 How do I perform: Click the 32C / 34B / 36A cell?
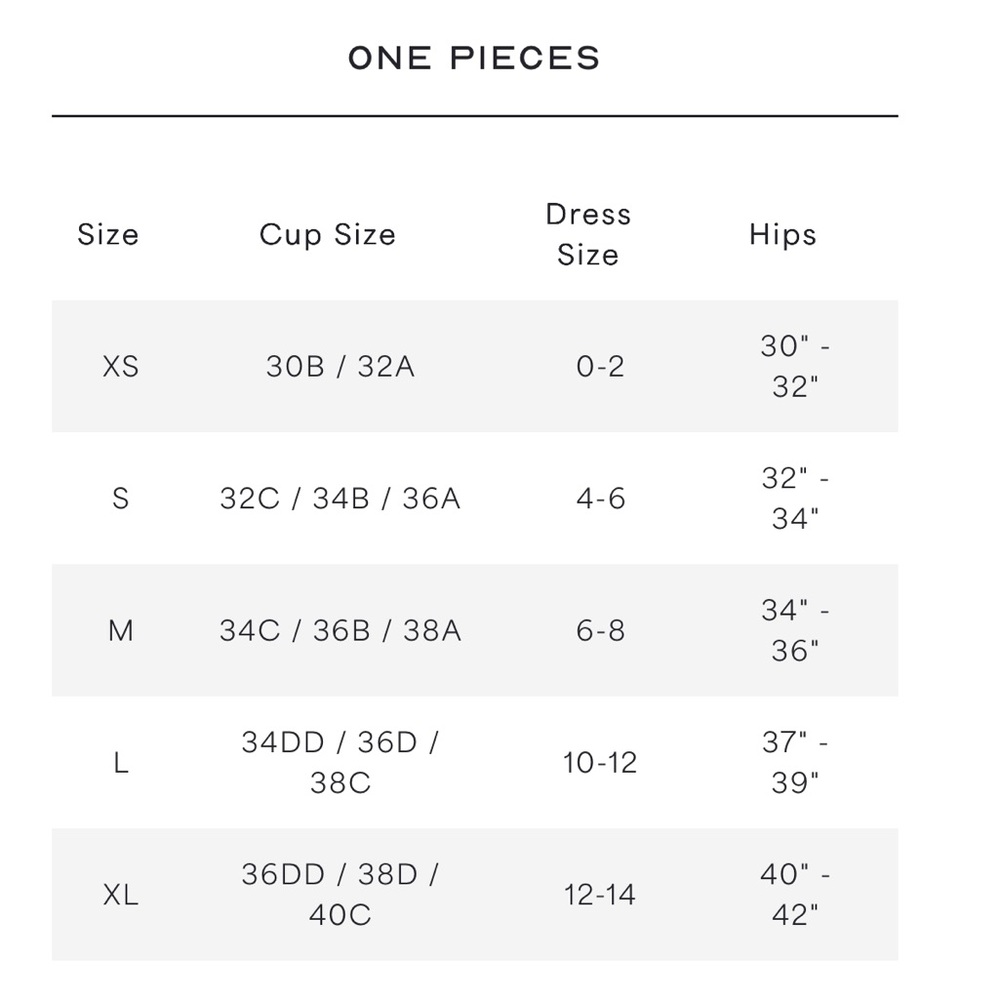341,499
